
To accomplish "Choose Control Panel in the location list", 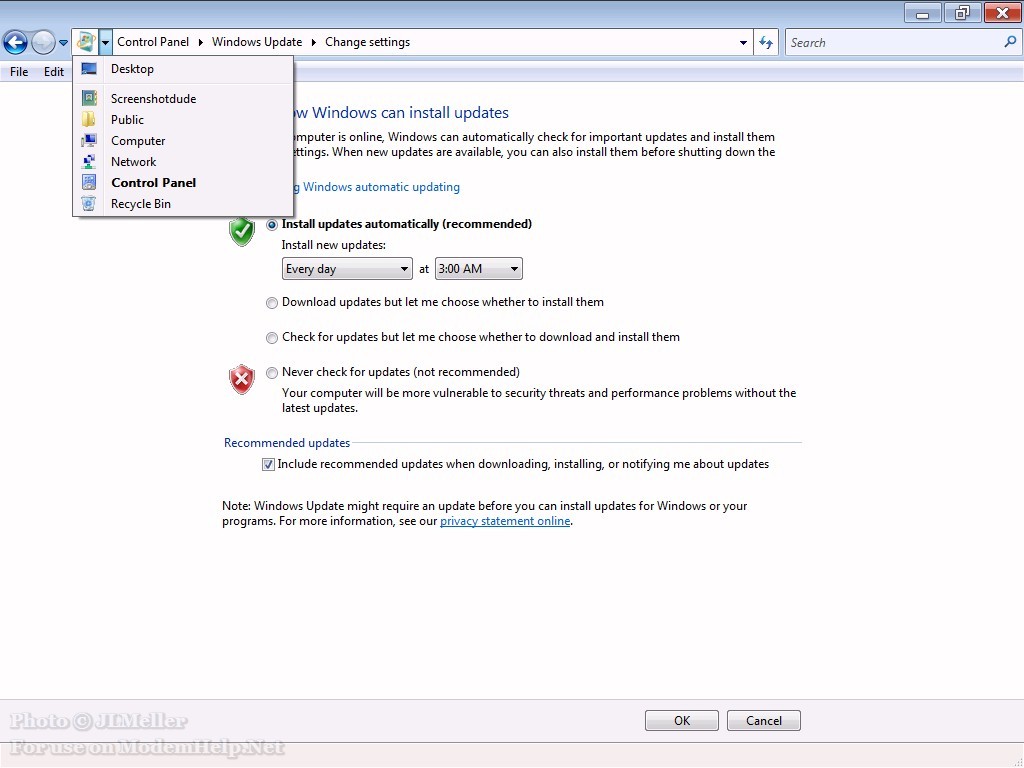I will (x=183, y=183).
